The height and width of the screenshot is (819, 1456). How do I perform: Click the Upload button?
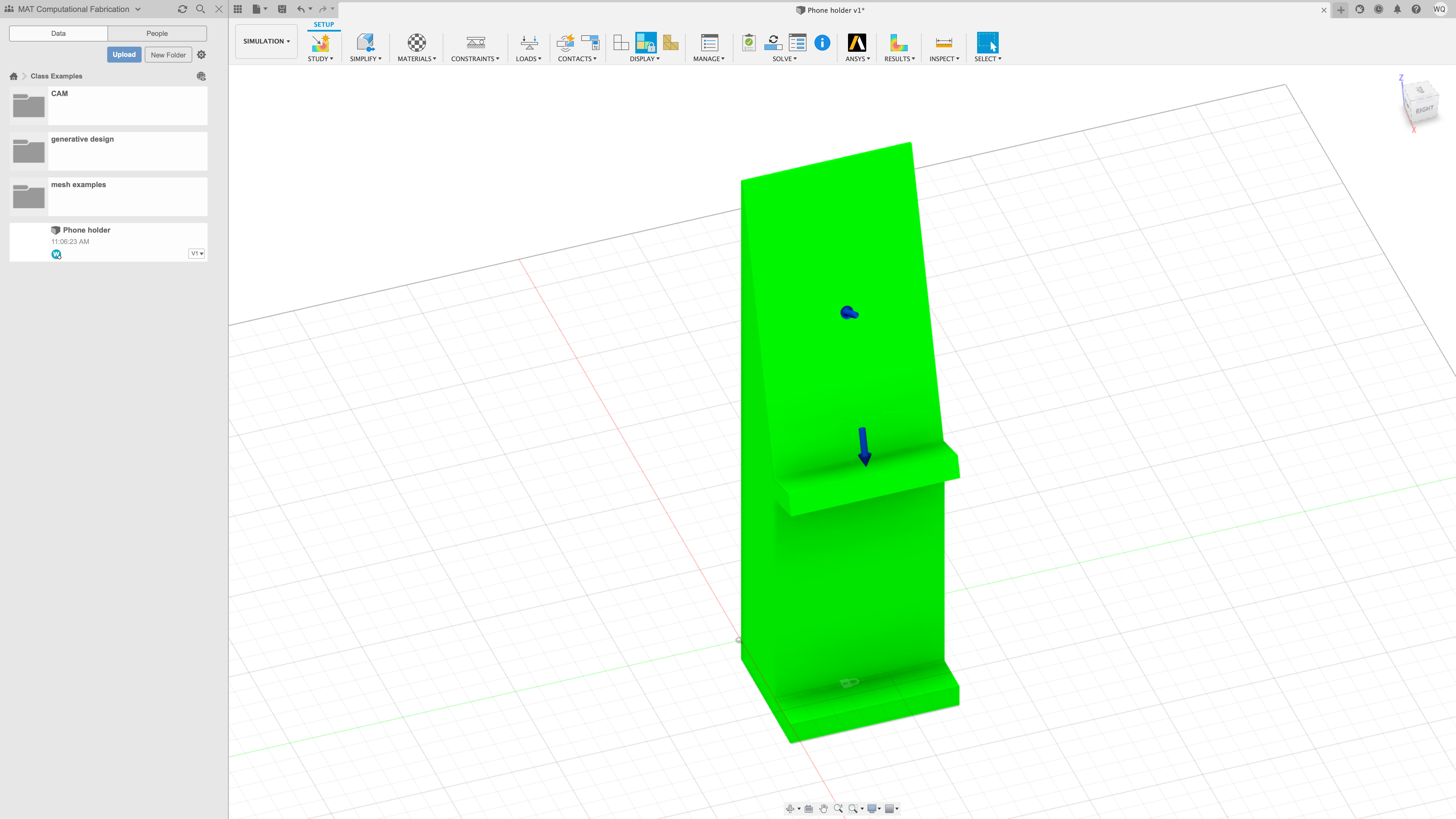(124, 55)
